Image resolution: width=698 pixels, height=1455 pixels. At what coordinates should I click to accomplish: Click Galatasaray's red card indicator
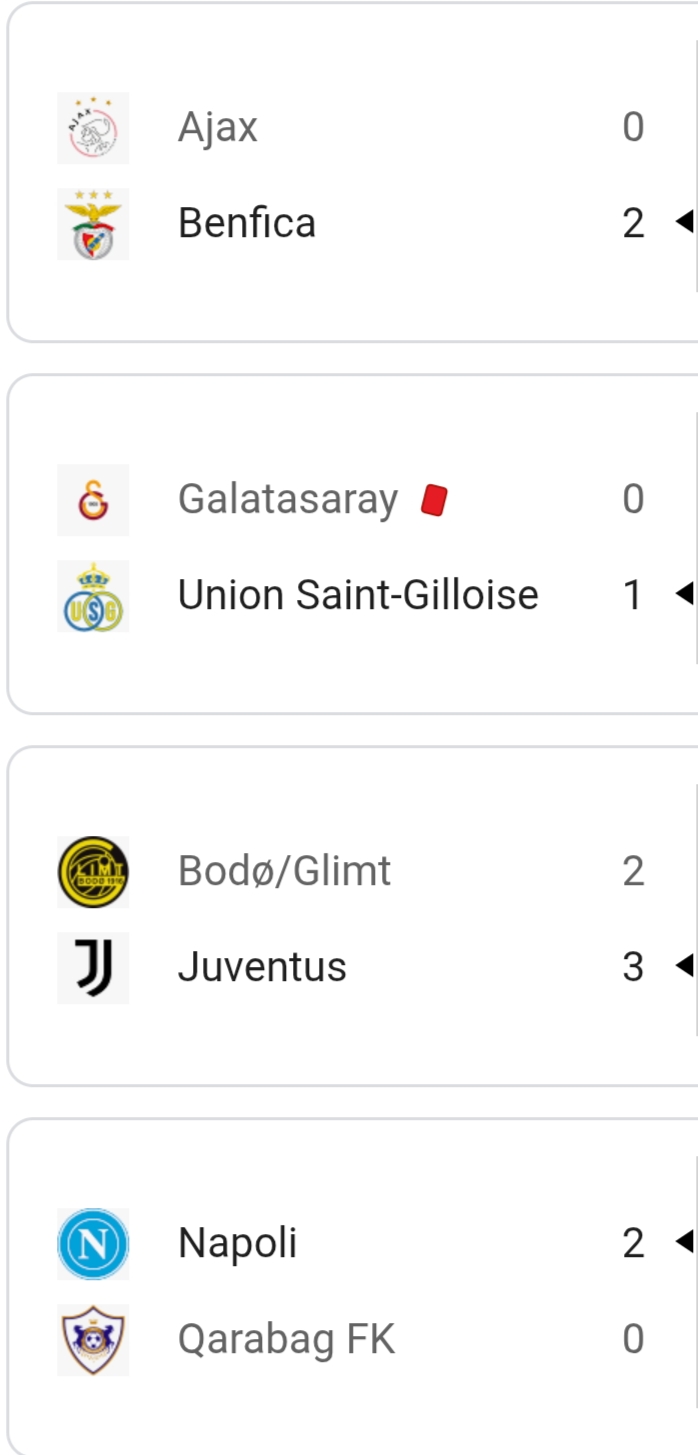(x=434, y=500)
